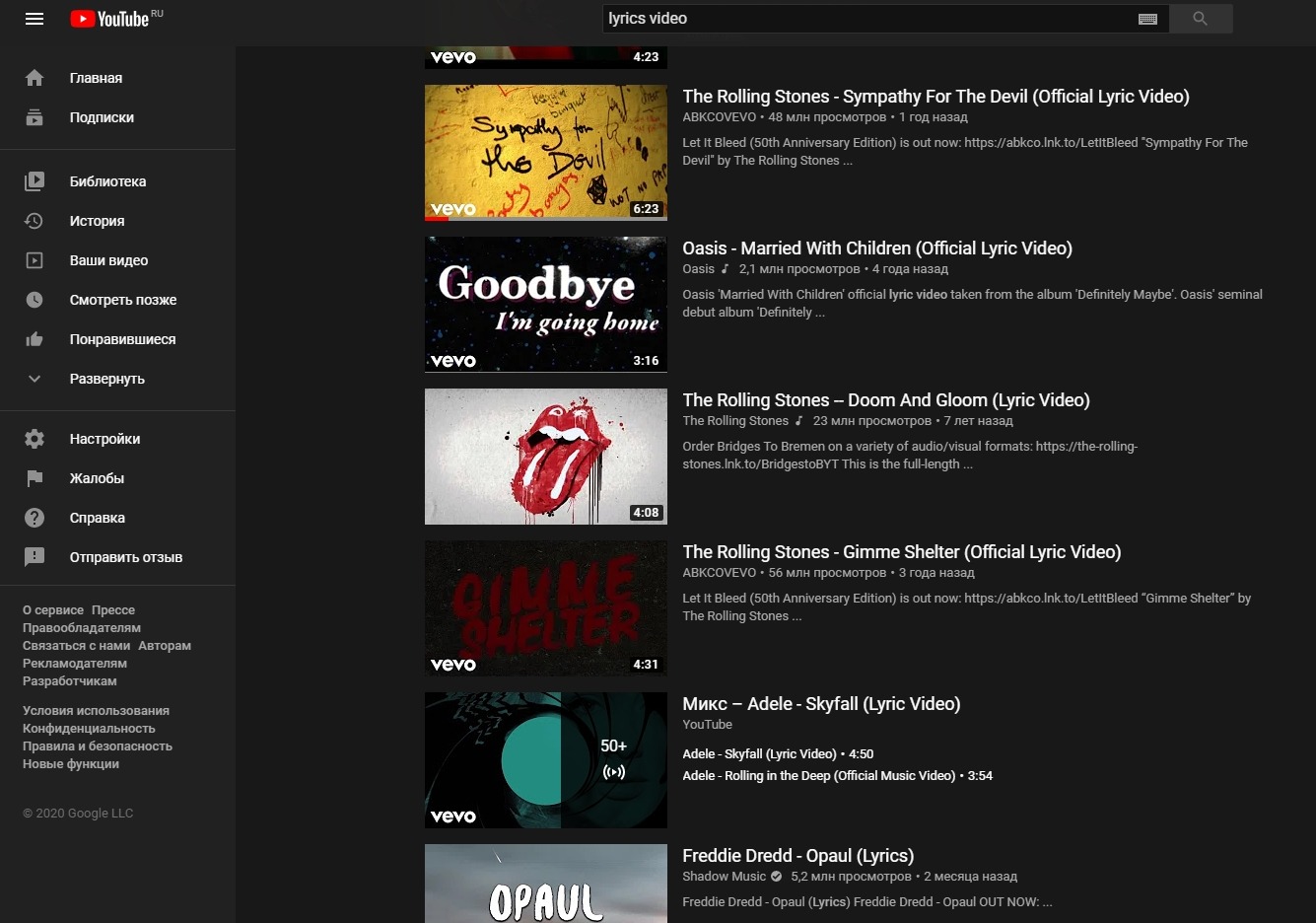Open the Oasis Married With Children thumbnail

546,305
